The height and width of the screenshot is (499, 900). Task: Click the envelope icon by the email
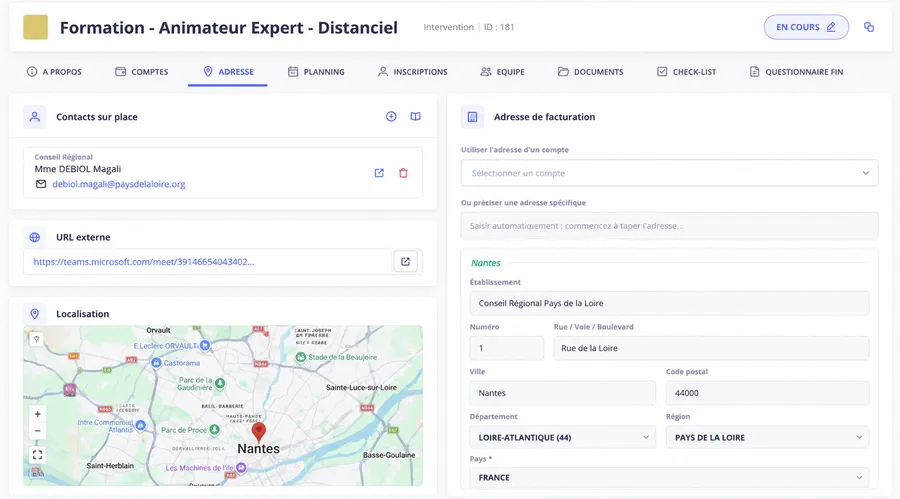(41, 184)
